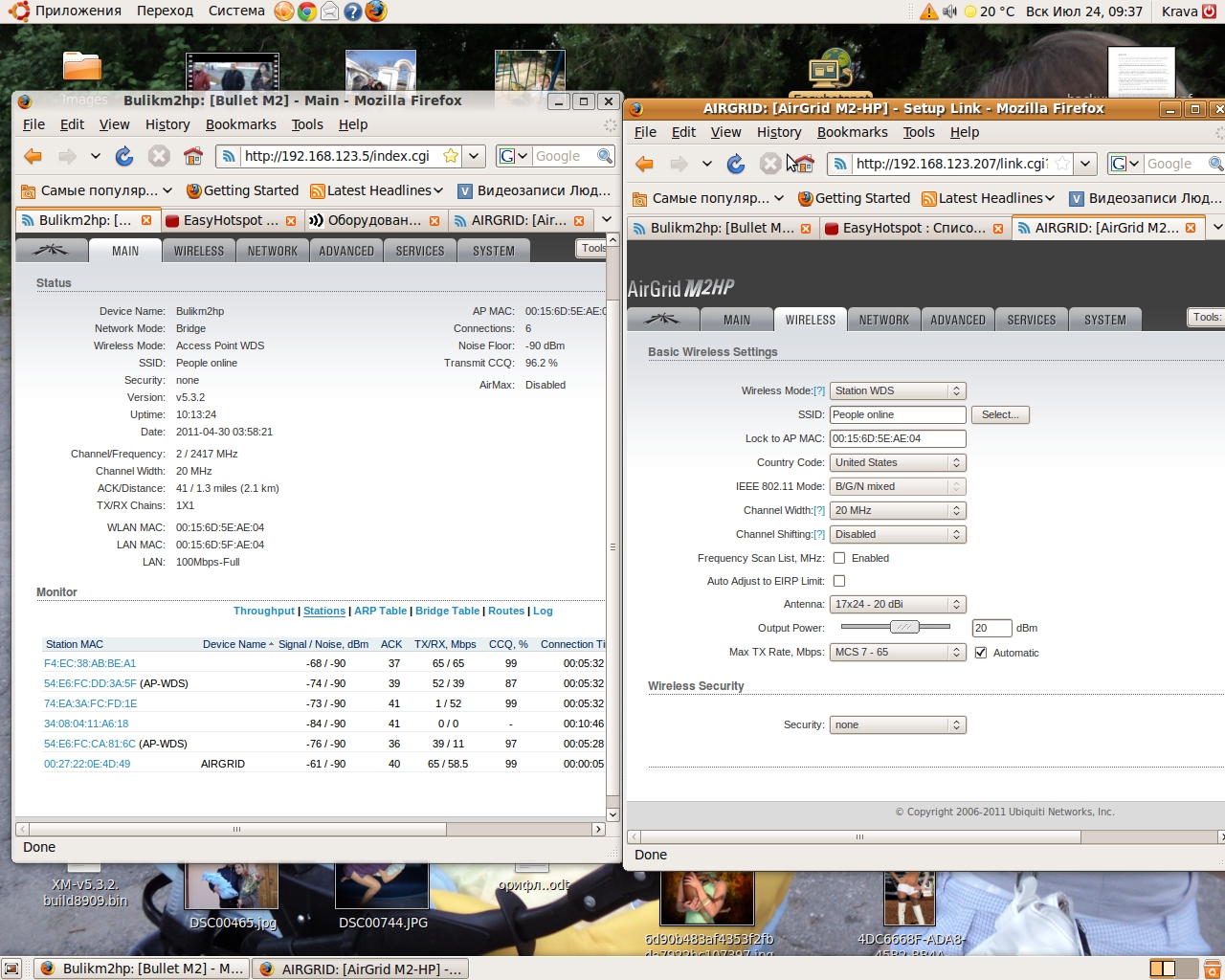Click the warning triangle in the system tray
1225x980 pixels.
(x=929, y=11)
